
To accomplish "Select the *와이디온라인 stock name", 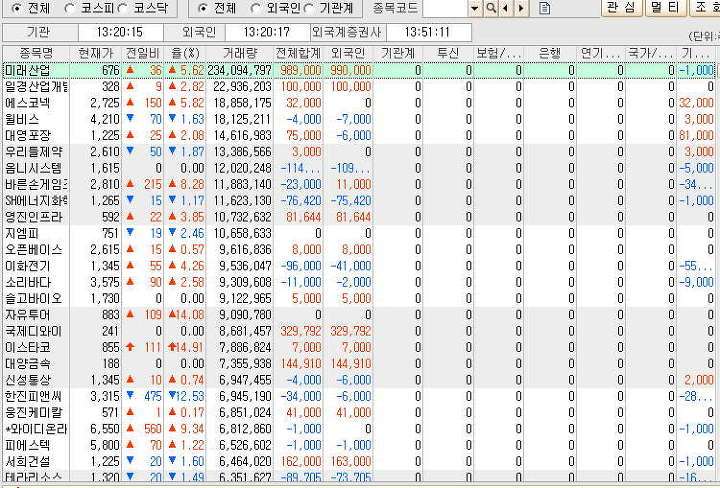I will [36, 429].
